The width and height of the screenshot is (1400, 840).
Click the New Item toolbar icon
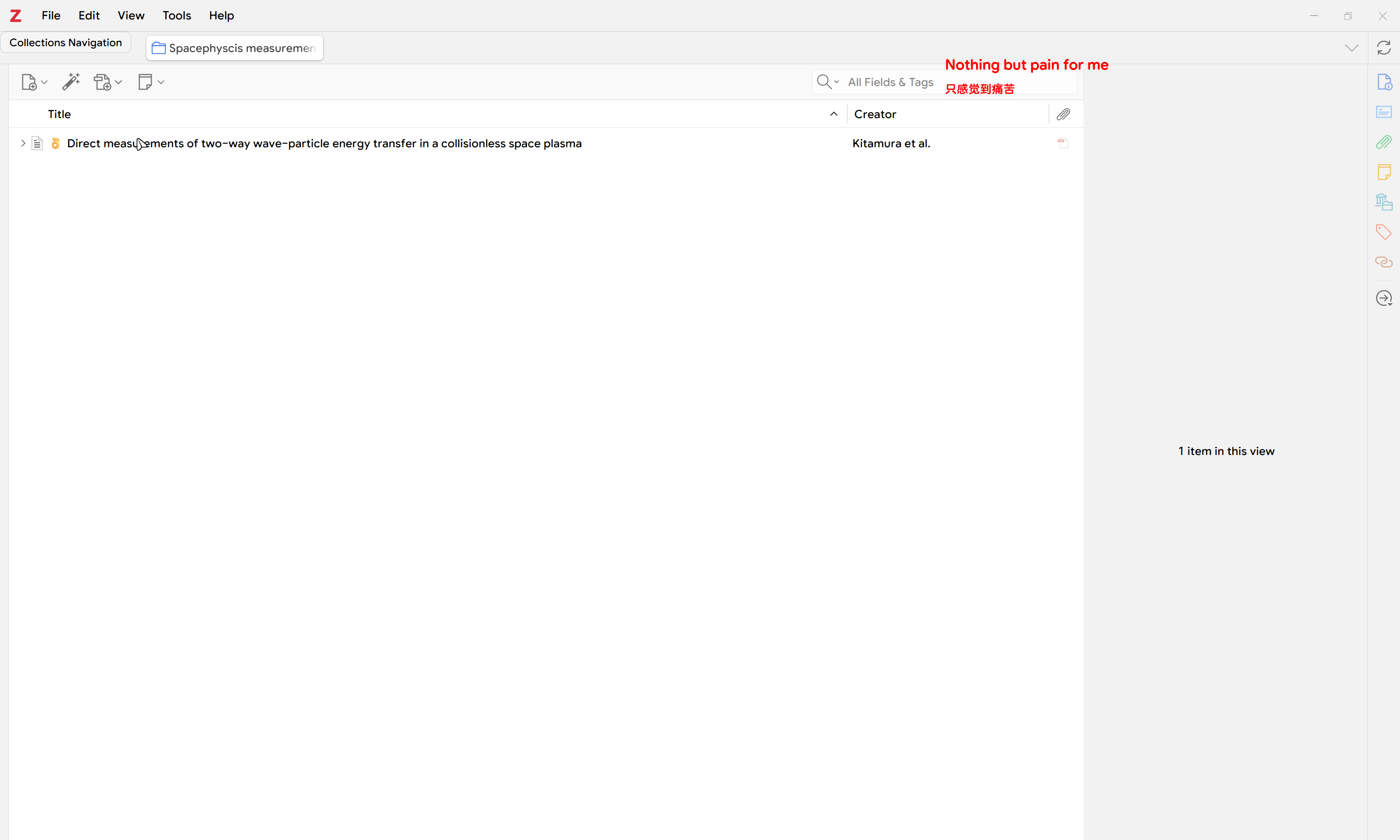[29, 83]
